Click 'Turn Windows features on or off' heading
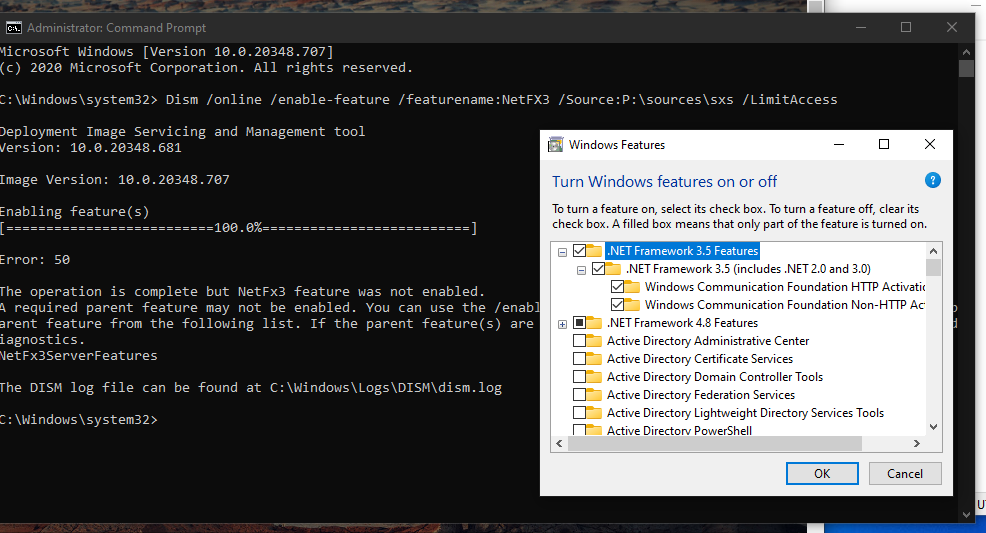This screenshot has width=986, height=533. (x=665, y=182)
